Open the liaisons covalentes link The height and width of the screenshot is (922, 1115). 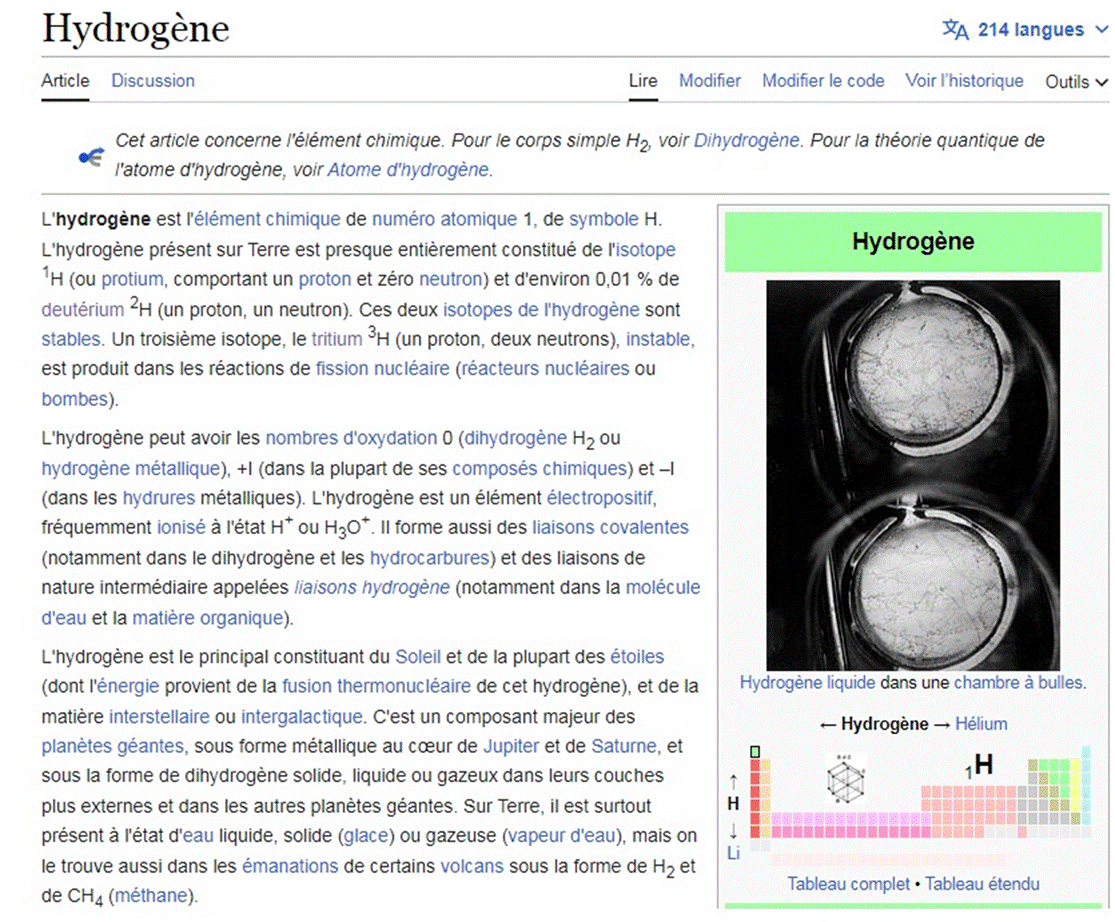coord(610,527)
